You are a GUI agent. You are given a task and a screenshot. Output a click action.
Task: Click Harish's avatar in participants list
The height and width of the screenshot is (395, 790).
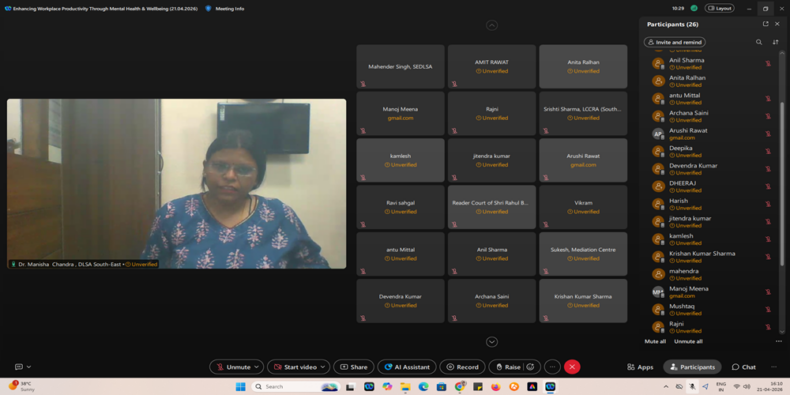pos(658,204)
